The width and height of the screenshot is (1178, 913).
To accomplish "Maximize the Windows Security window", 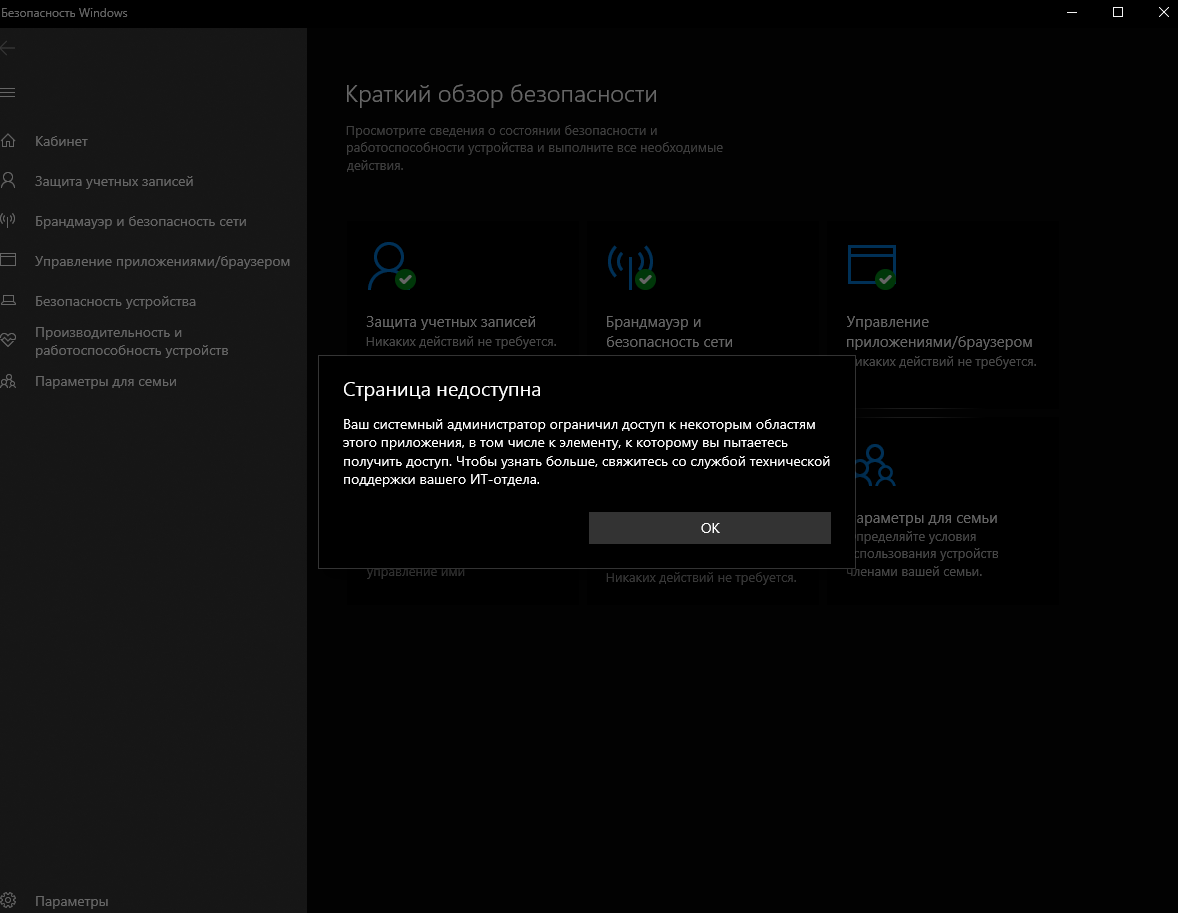I will click(x=1118, y=13).
